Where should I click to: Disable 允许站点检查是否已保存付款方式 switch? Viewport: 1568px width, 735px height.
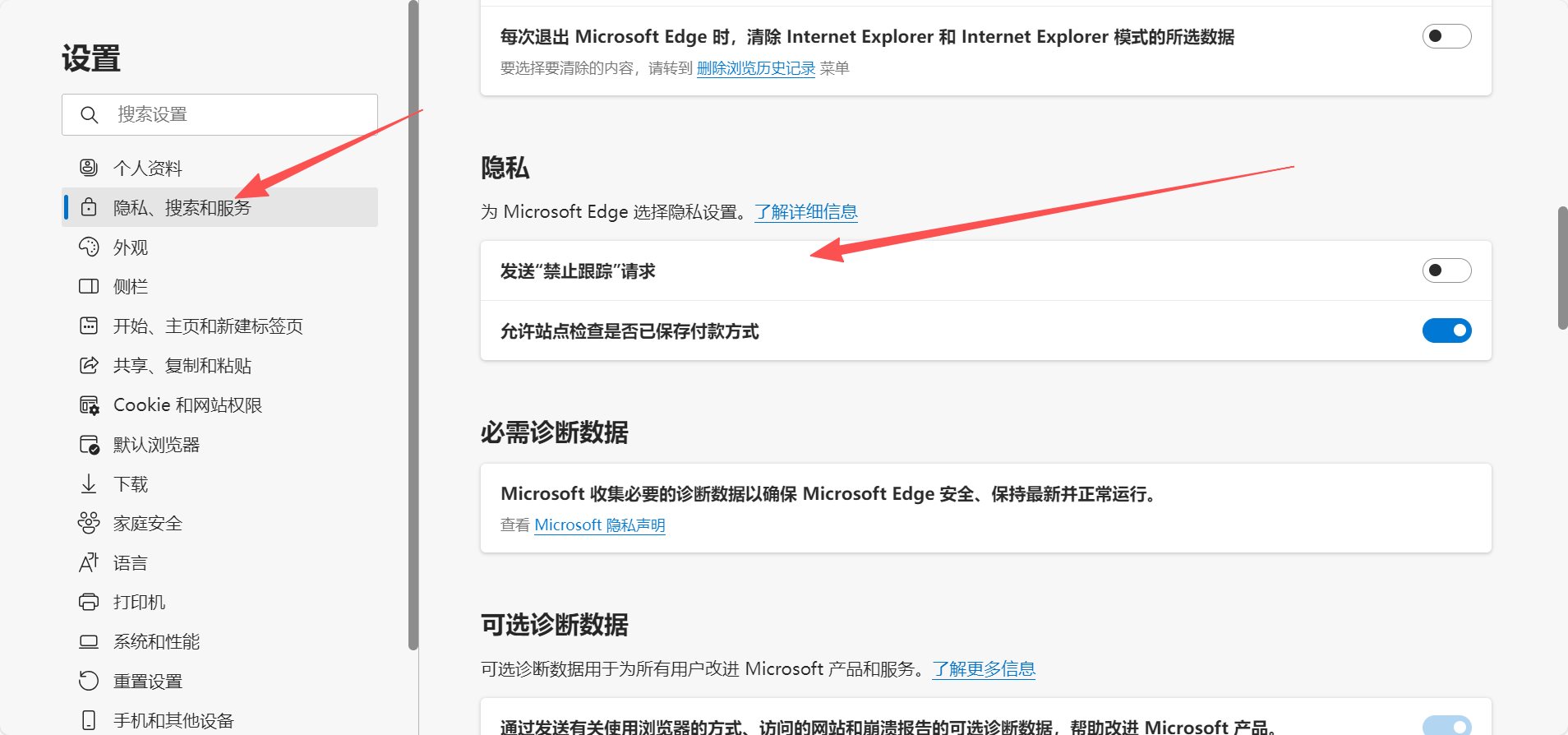pos(1446,331)
